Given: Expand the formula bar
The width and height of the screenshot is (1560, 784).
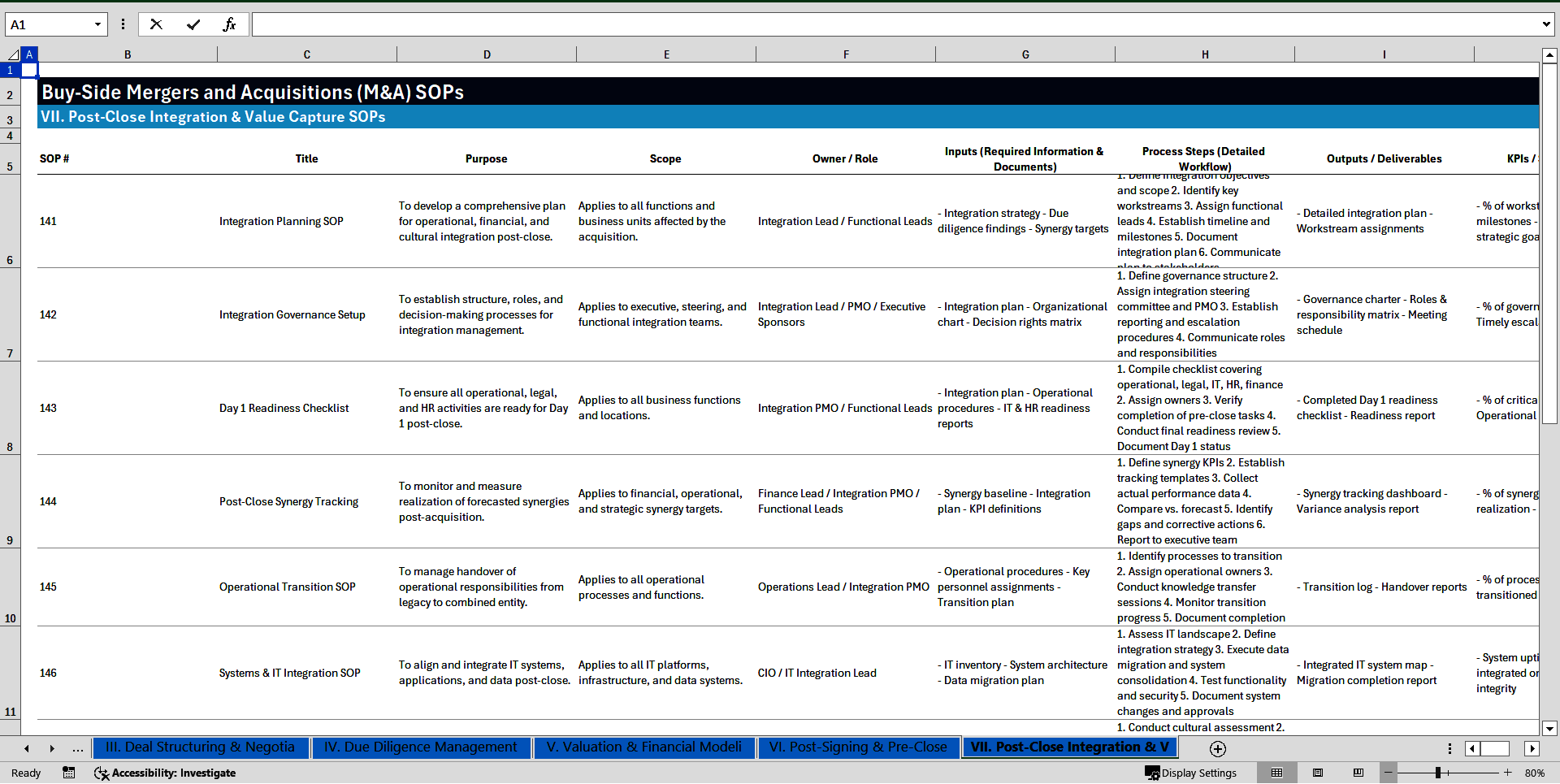Looking at the screenshot, I should point(1545,24).
